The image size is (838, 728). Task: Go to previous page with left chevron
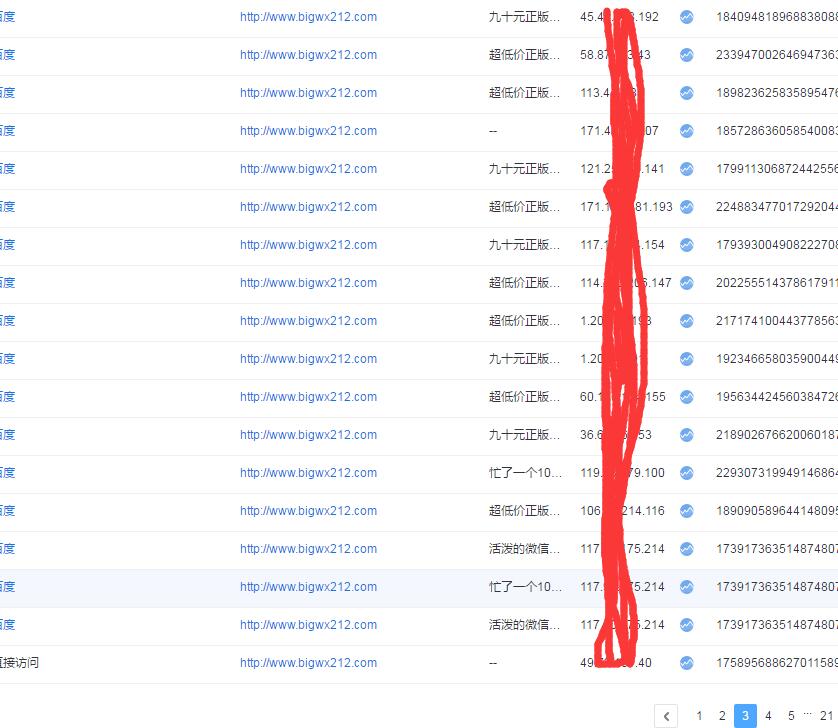point(666,716)
